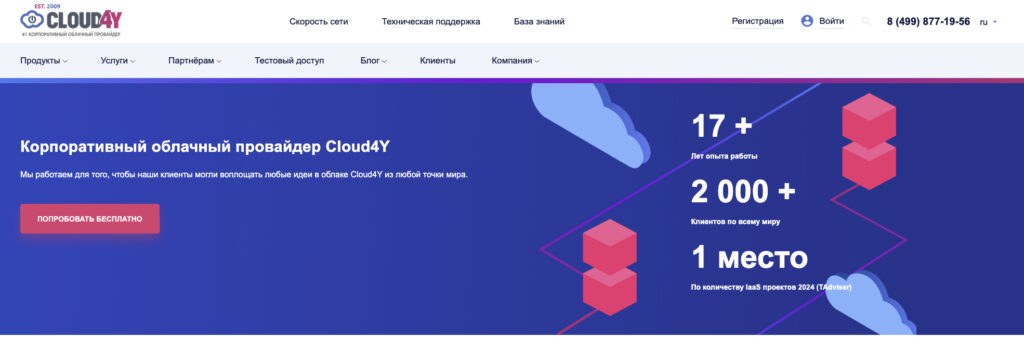Screen dimensions: 1024x363
Task: Click the text Лет опыта работы
Action: tap(724, 157)
